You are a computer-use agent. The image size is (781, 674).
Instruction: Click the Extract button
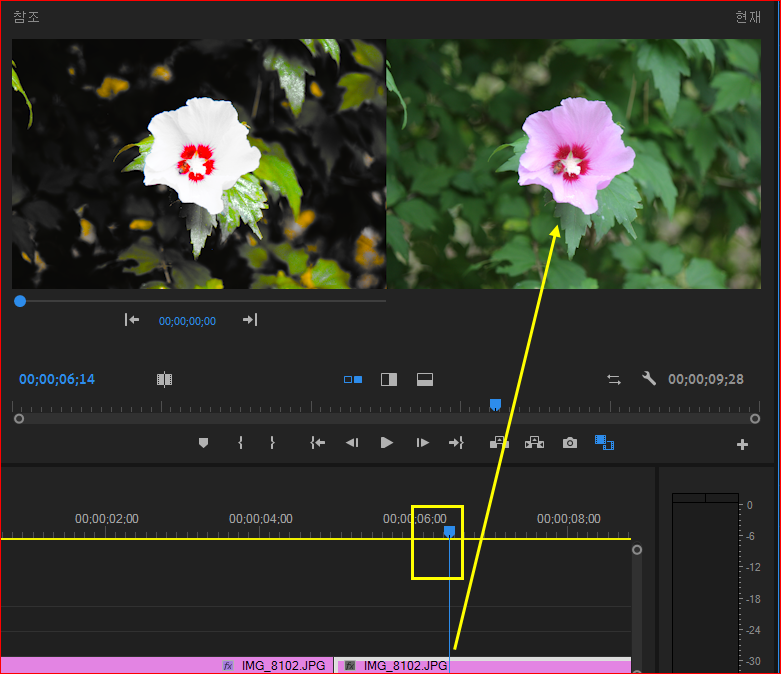point(534,443)
